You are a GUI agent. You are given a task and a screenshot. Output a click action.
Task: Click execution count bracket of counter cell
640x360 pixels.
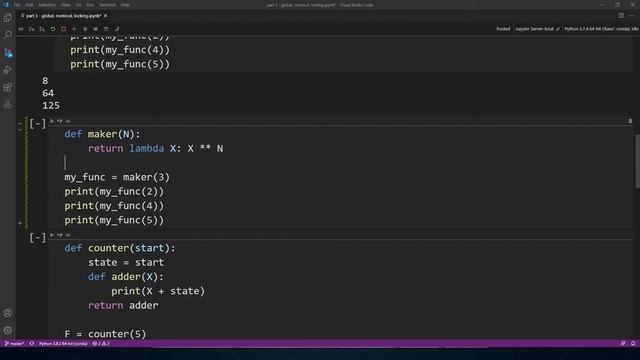(38, 238)
